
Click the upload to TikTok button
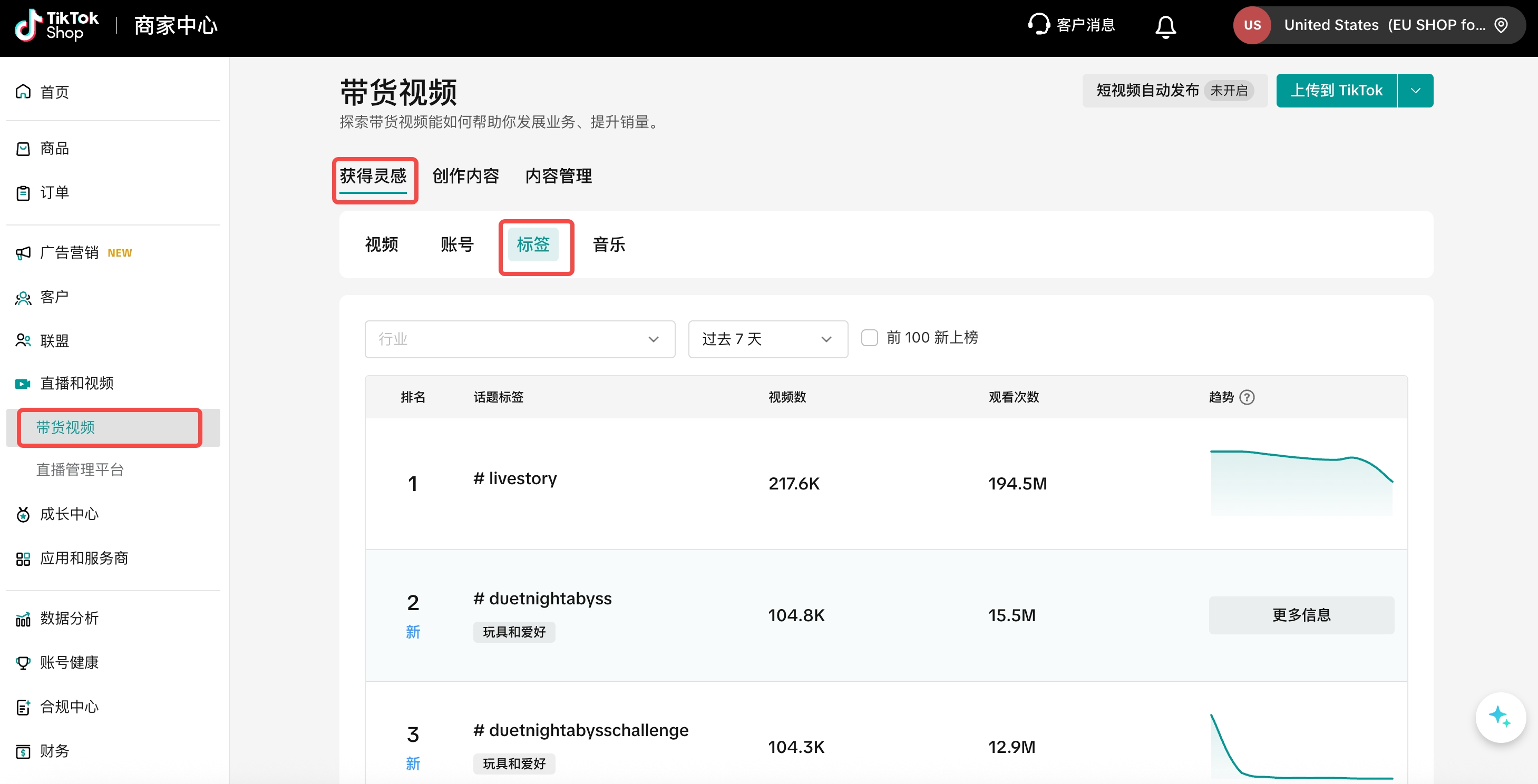(1336, 91)
